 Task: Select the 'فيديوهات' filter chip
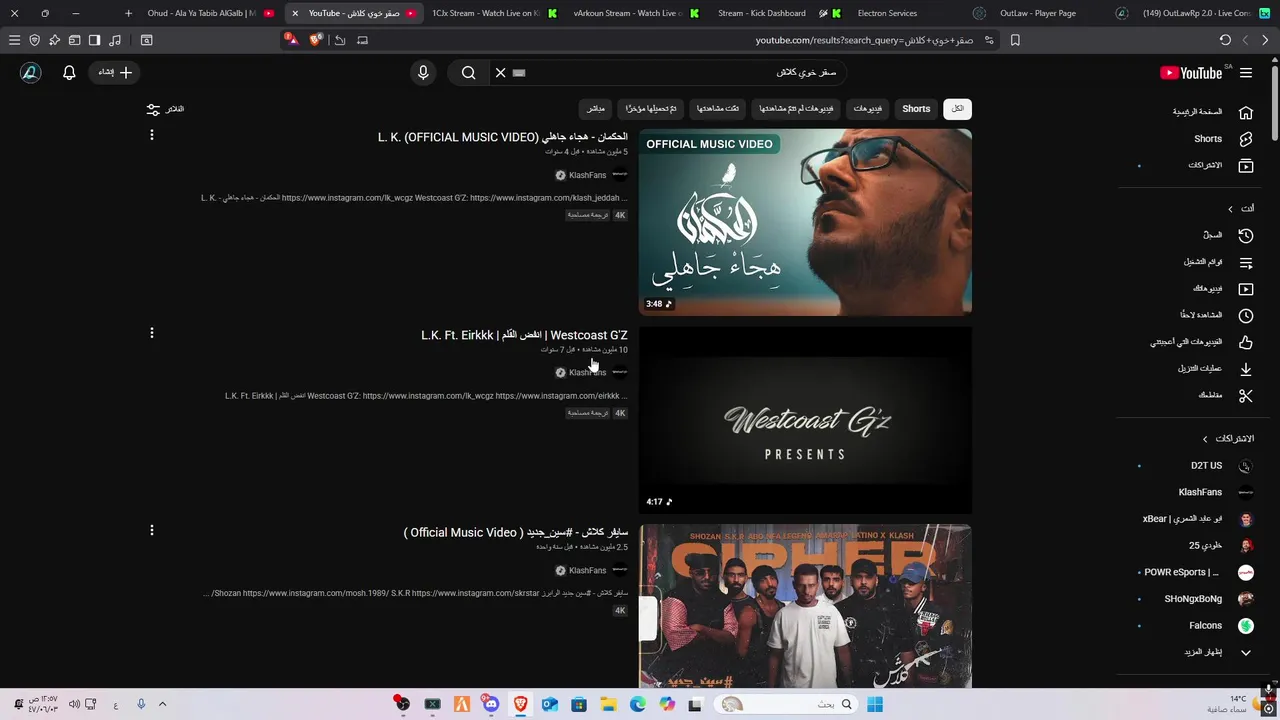click(x=868, y=109)
